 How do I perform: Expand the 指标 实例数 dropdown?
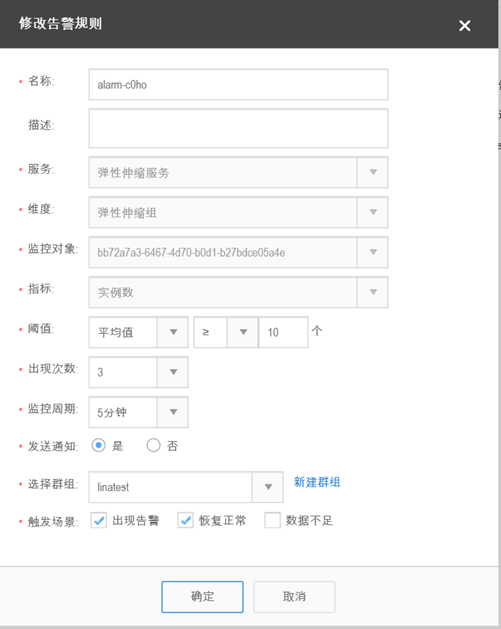[373, 292]
